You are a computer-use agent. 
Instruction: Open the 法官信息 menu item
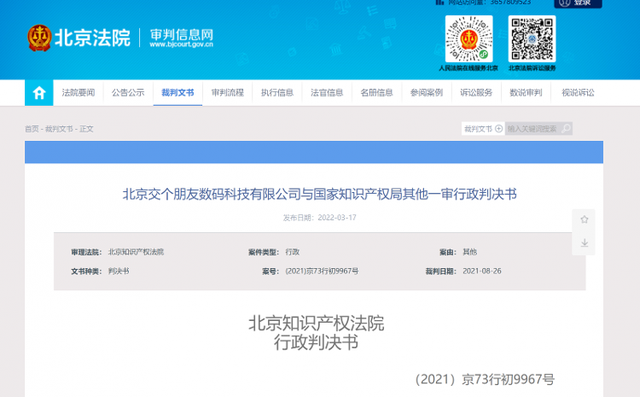(327, 93)
